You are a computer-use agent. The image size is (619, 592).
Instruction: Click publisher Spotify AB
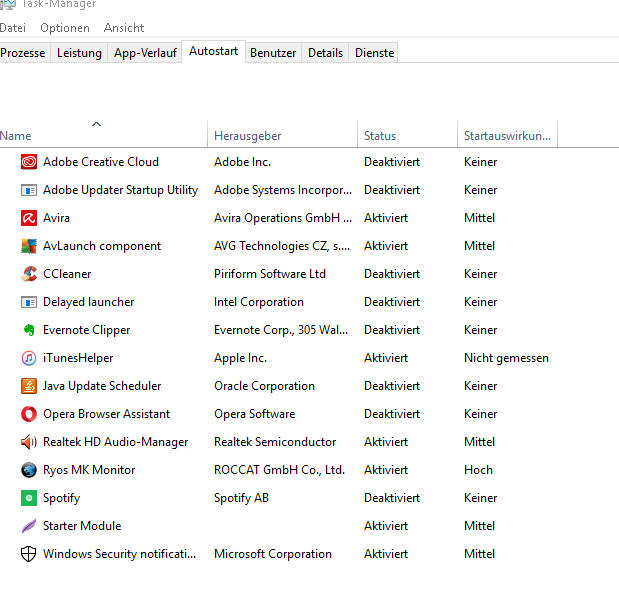pyautogui.click(x=241, y=498)
